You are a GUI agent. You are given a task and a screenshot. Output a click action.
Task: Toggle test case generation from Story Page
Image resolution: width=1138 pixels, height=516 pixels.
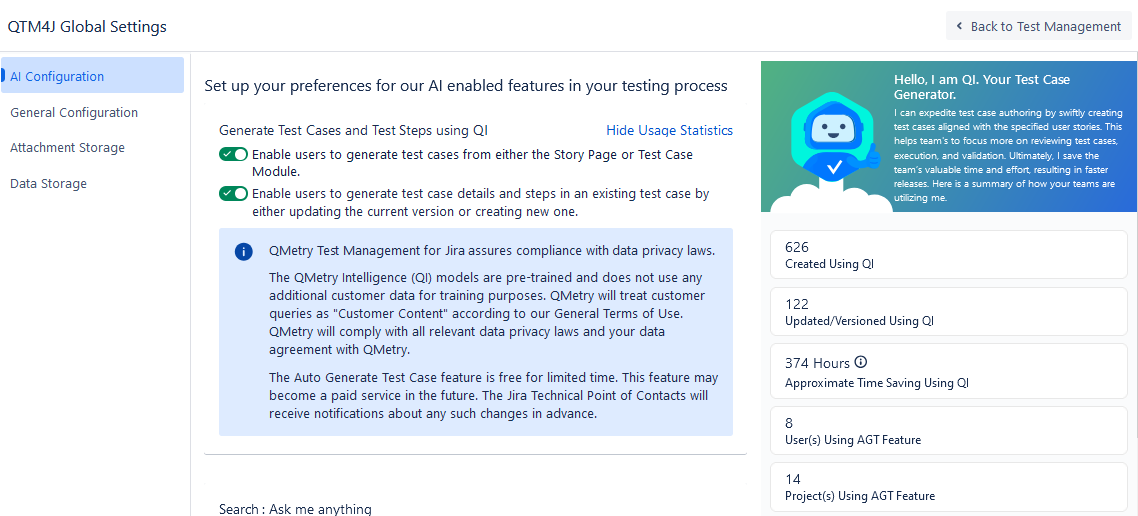click(x=234, y=155)
